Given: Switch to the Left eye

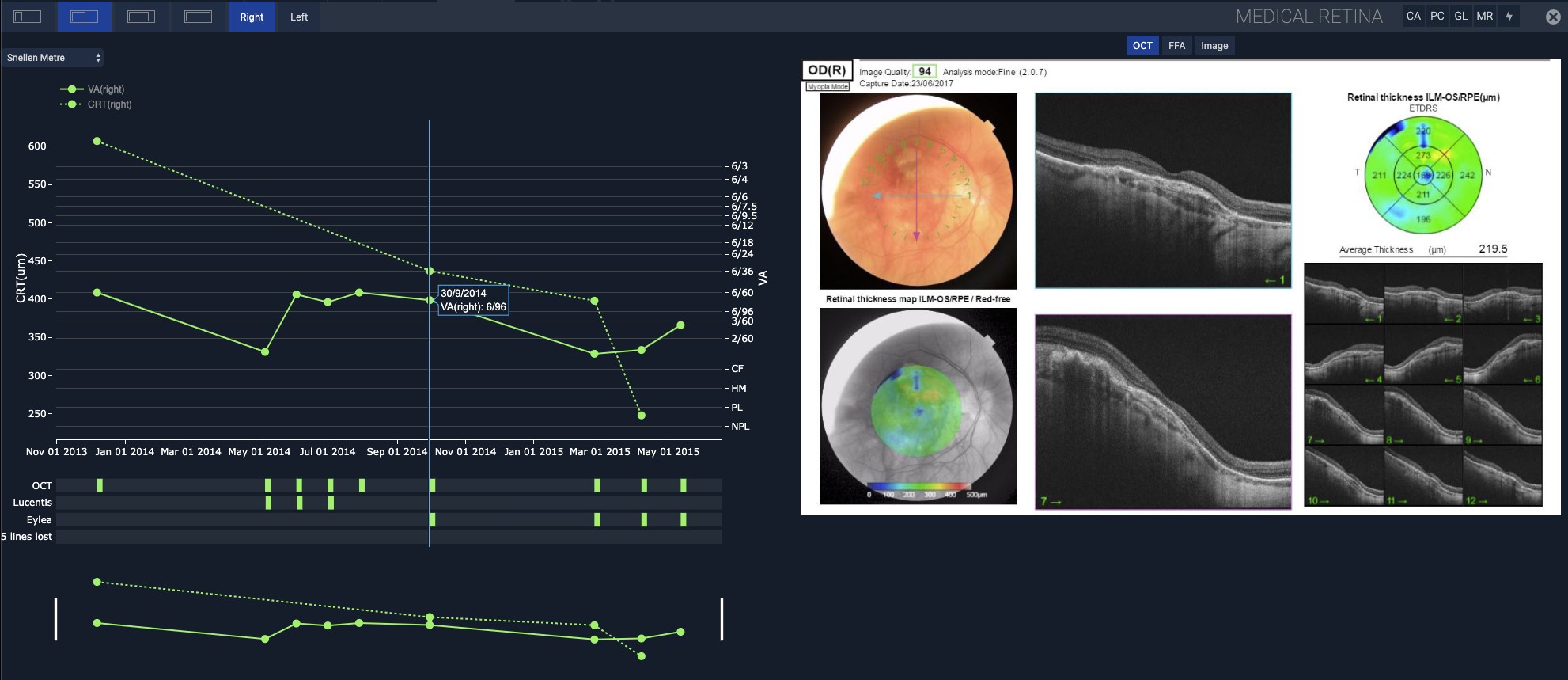Looking at the screenshot, I should tap(299, 17).
